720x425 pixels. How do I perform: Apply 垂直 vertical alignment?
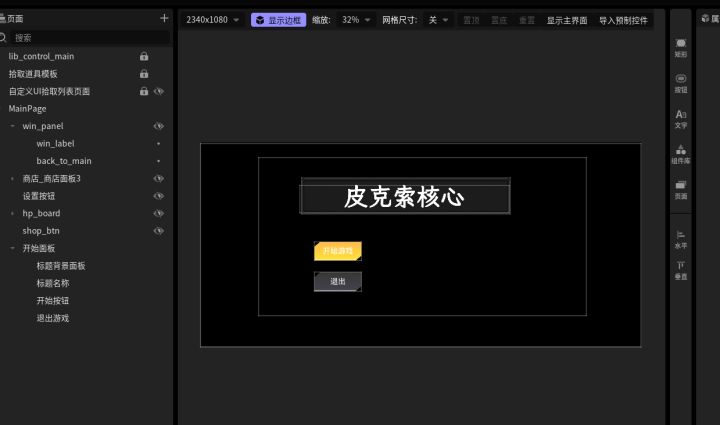(x=681, y=269)
